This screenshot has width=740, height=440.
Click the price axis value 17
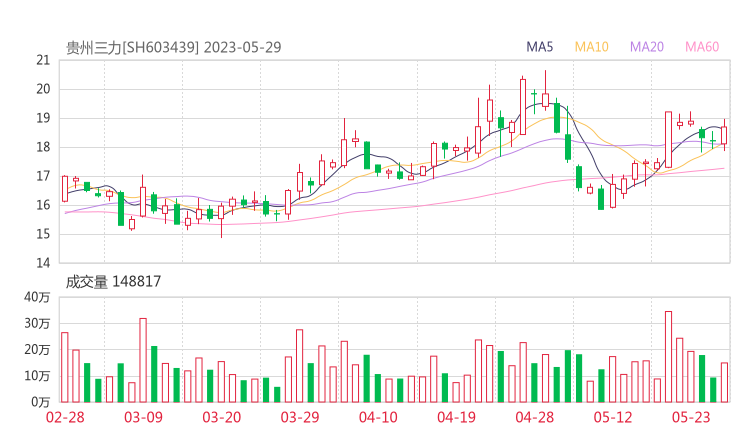tap(43, 176)
